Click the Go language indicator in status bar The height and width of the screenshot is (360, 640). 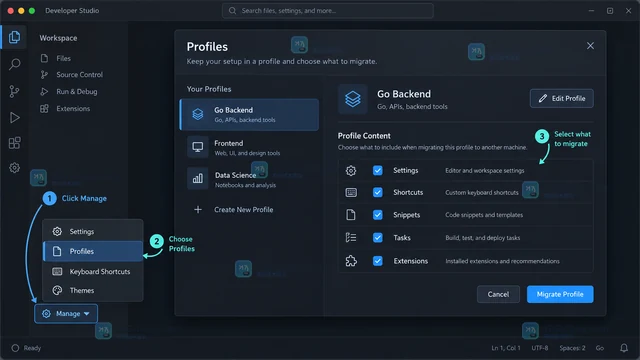pos(600,348)
